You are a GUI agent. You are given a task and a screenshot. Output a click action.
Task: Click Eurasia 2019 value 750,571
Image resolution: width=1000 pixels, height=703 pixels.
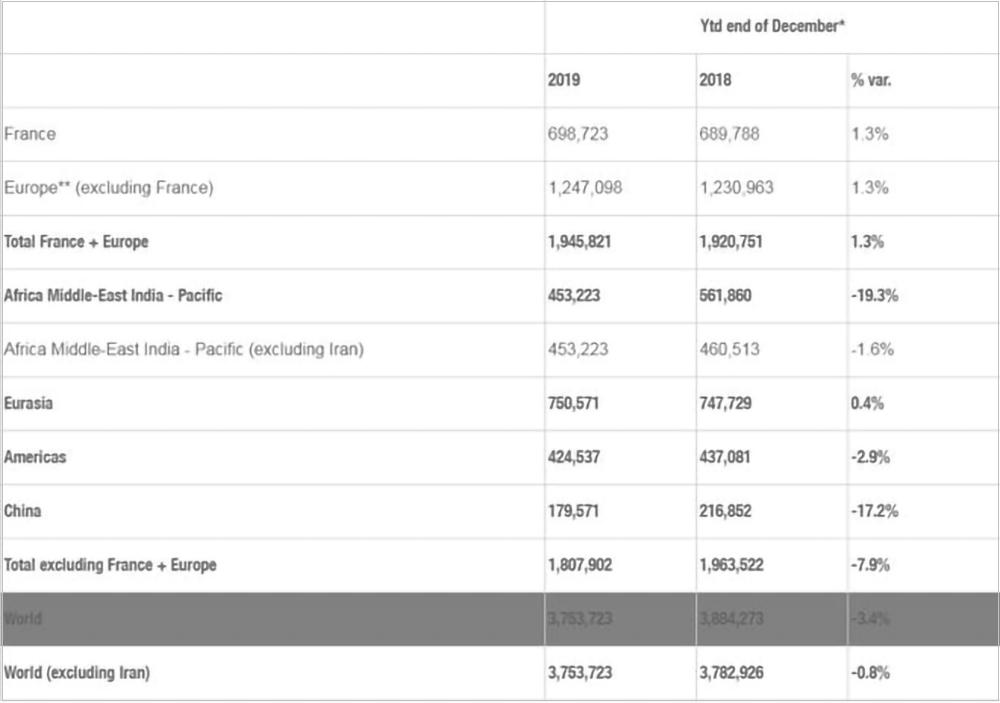574,404
